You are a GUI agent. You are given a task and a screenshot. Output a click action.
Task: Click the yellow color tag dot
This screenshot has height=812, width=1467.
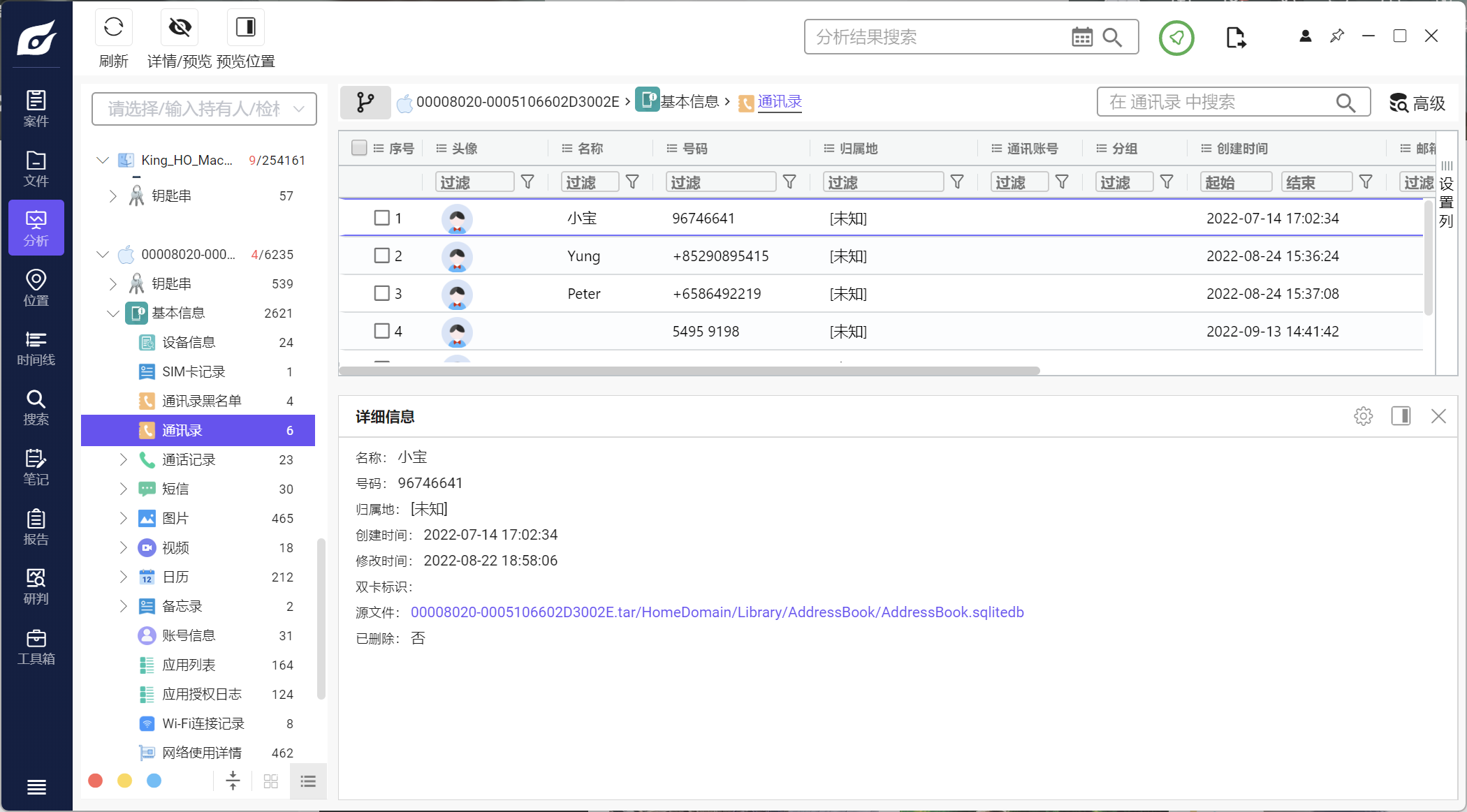tap(125, 781)
